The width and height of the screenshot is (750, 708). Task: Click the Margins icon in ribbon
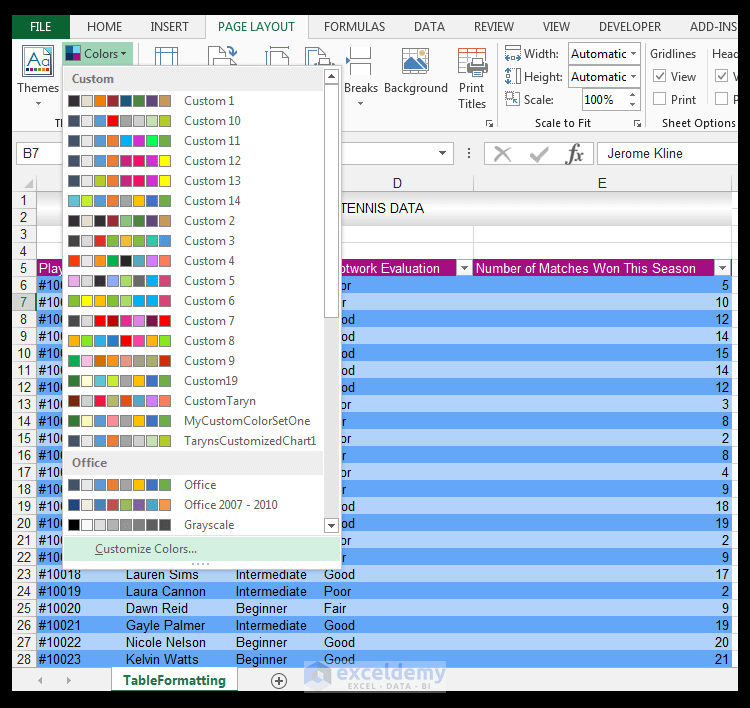click(x=166, y=55)
